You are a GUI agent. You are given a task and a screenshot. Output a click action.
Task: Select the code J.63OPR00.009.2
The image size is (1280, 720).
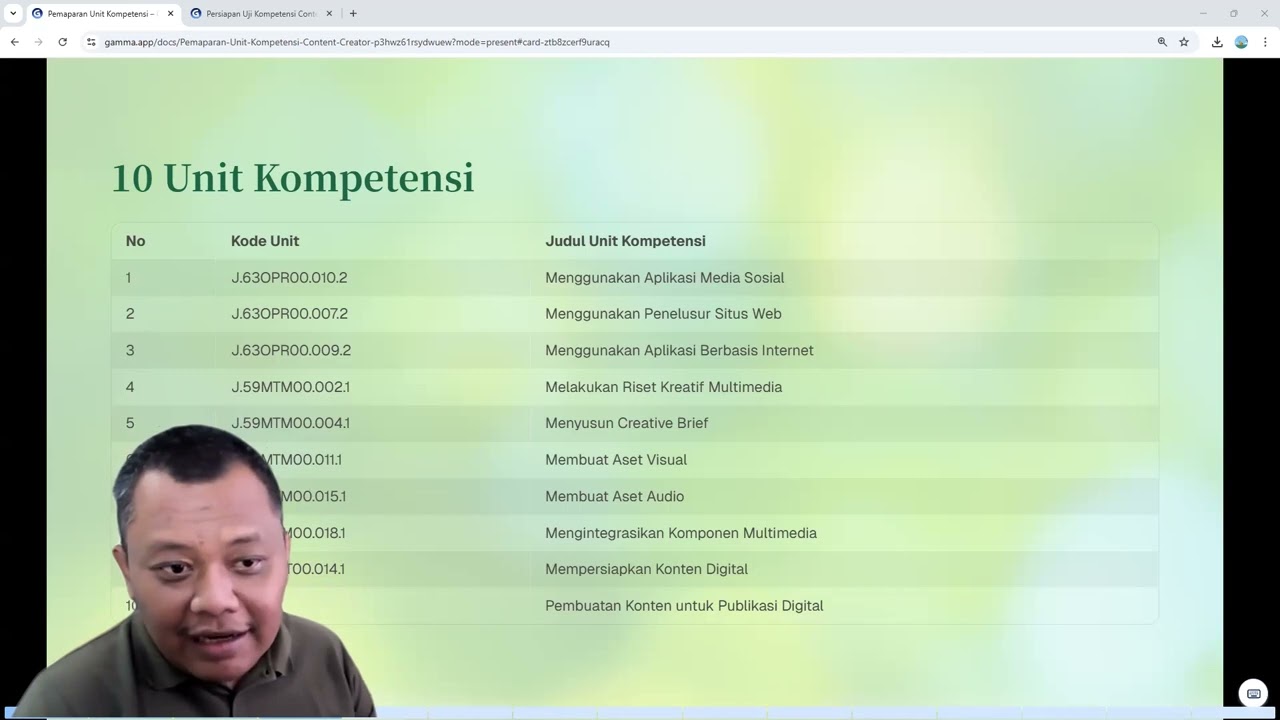click(x=291, y=351)
